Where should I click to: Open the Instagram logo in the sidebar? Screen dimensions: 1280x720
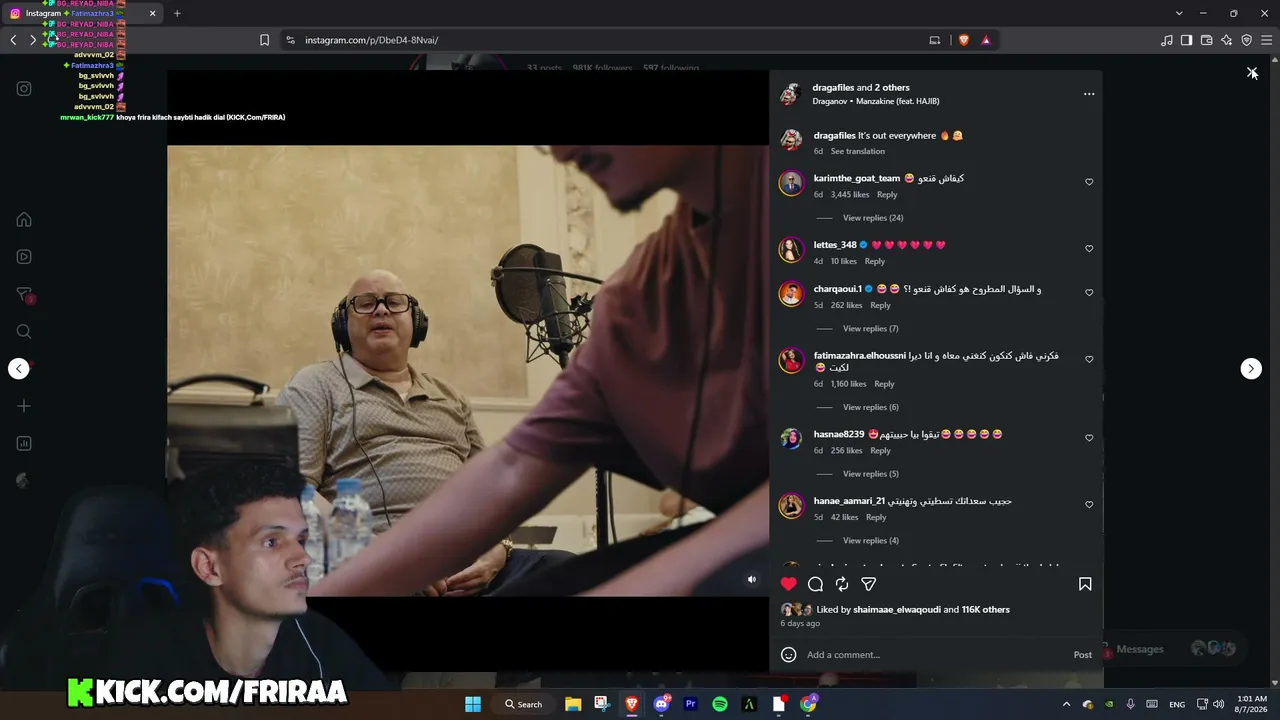24,89
